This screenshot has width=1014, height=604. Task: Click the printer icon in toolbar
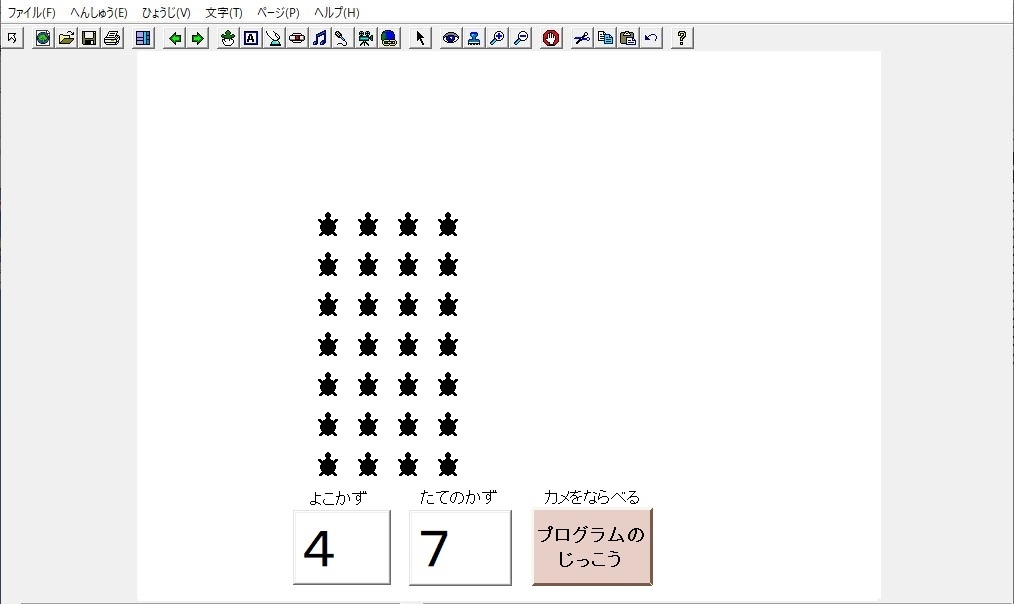112,38
